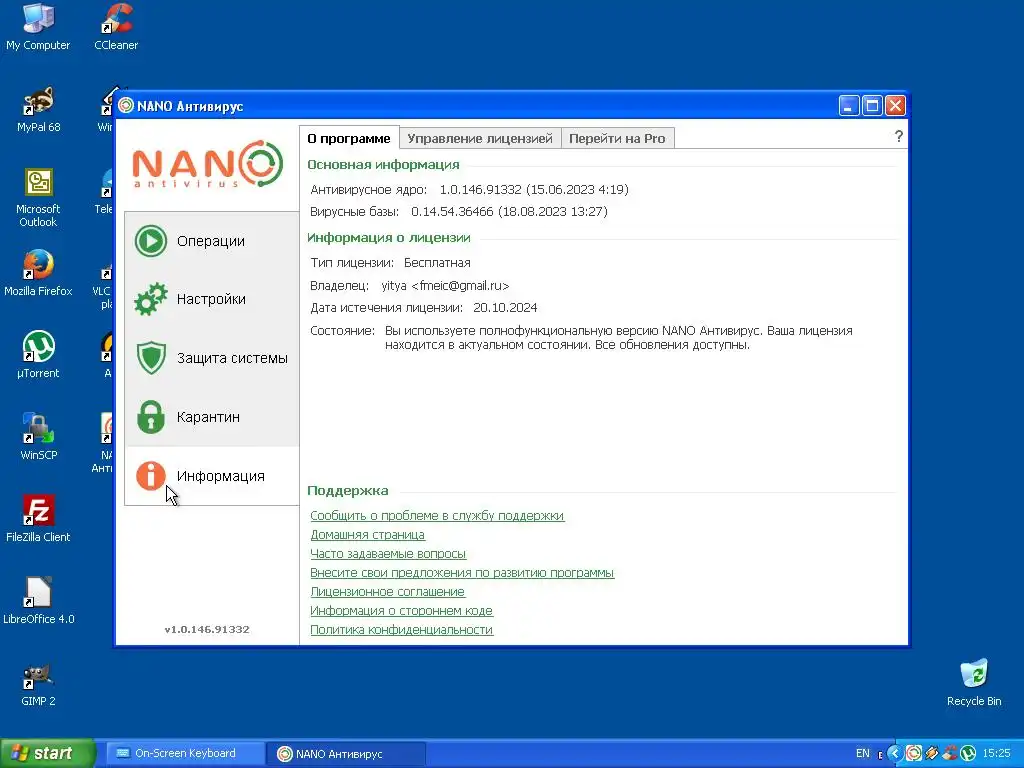Open Mozilla Firefox desktop icon

pyautogui.click(x=38, y=274)
